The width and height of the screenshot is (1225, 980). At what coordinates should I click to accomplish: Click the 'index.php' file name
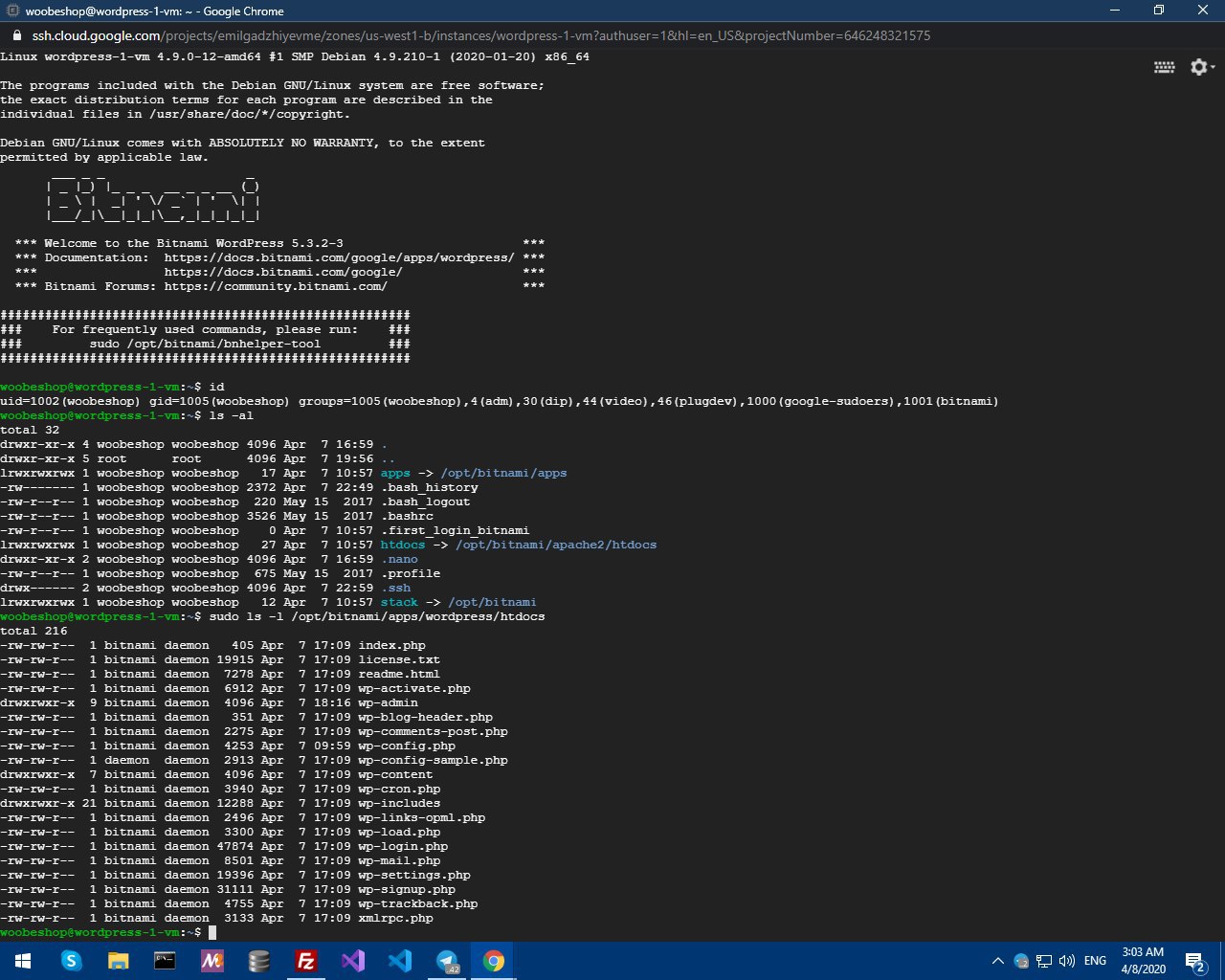(392, 645)
